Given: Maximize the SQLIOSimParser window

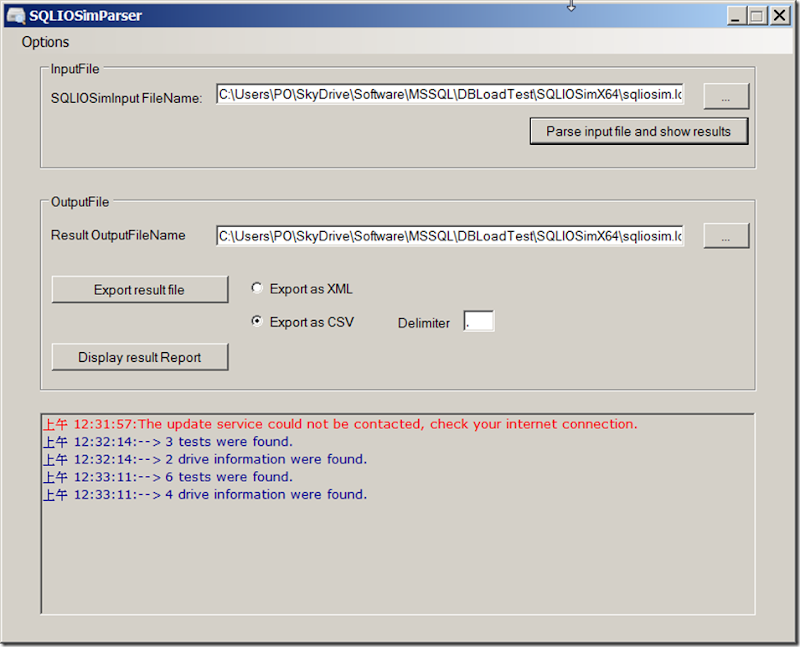Looking at the screenshot, I should pyautogui.click(x=757, y=16).
